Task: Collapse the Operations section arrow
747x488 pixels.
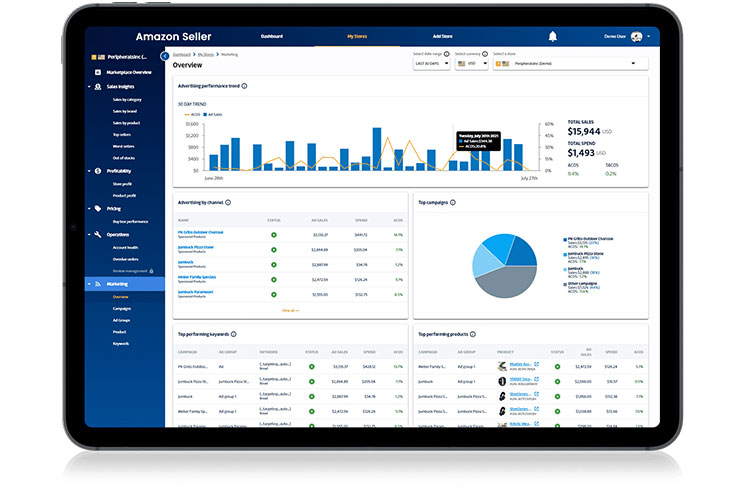Action: click(89, 234)
